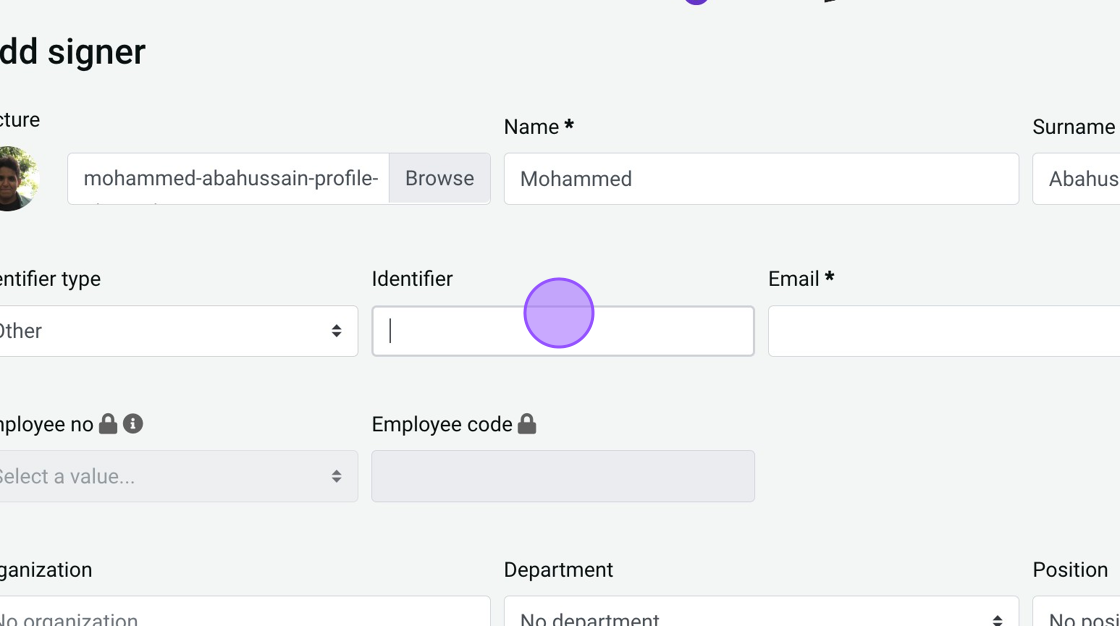The width and height of the screenshot is (1120, 626).
Task: Click the Department label text
Action: [558, 570]
